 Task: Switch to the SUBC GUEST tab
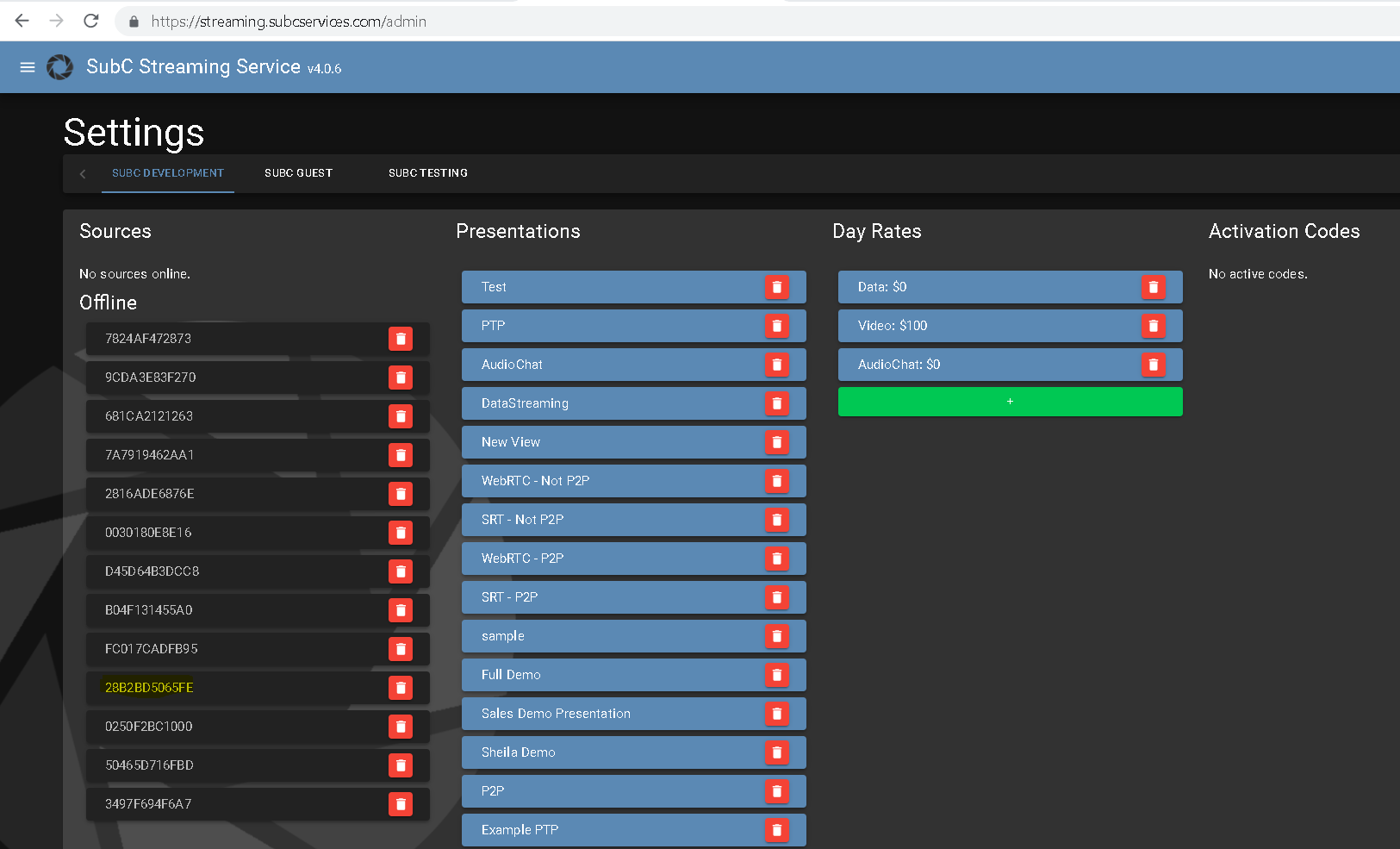(x=298, y=173)
